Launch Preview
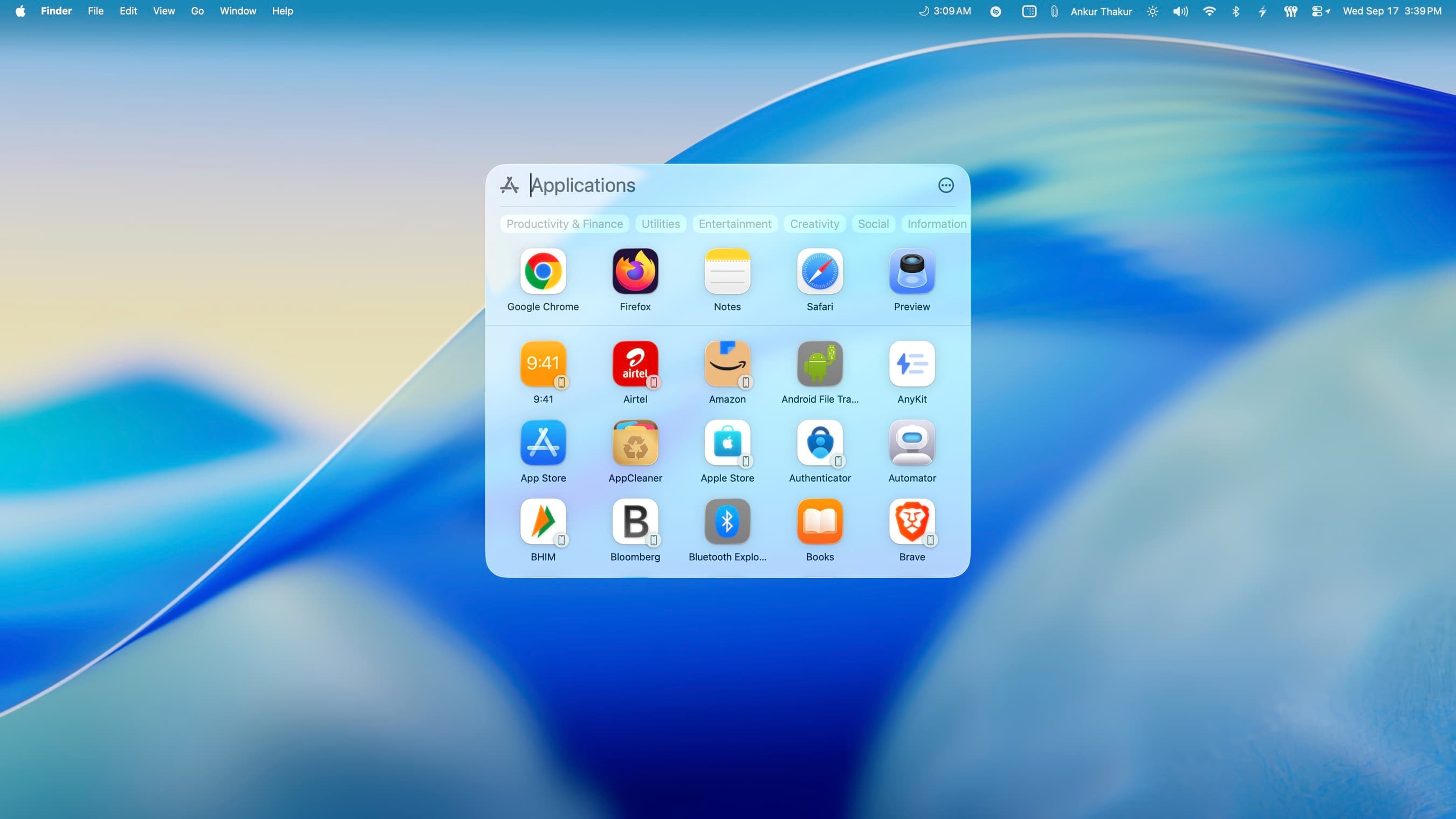 [912, 271]
